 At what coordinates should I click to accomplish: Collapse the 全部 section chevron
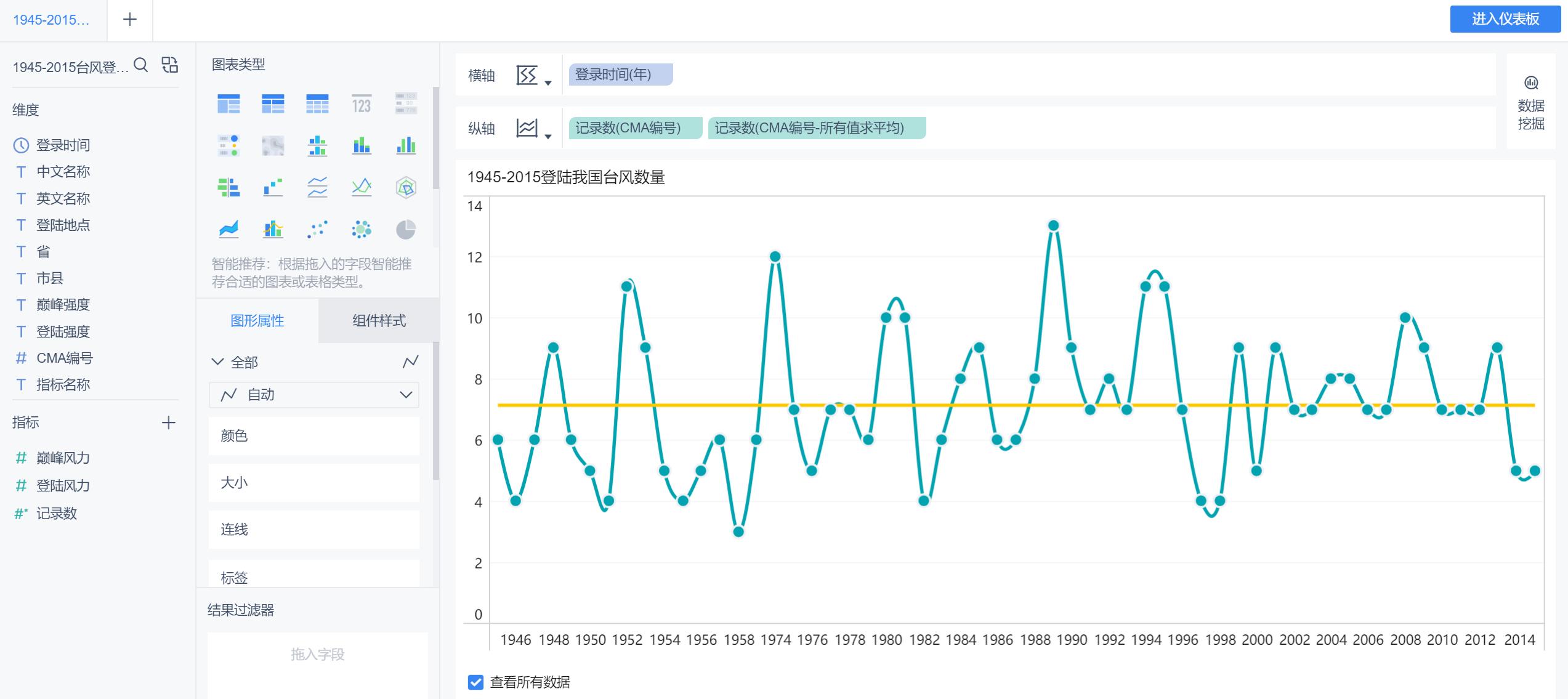click(217, 362)
